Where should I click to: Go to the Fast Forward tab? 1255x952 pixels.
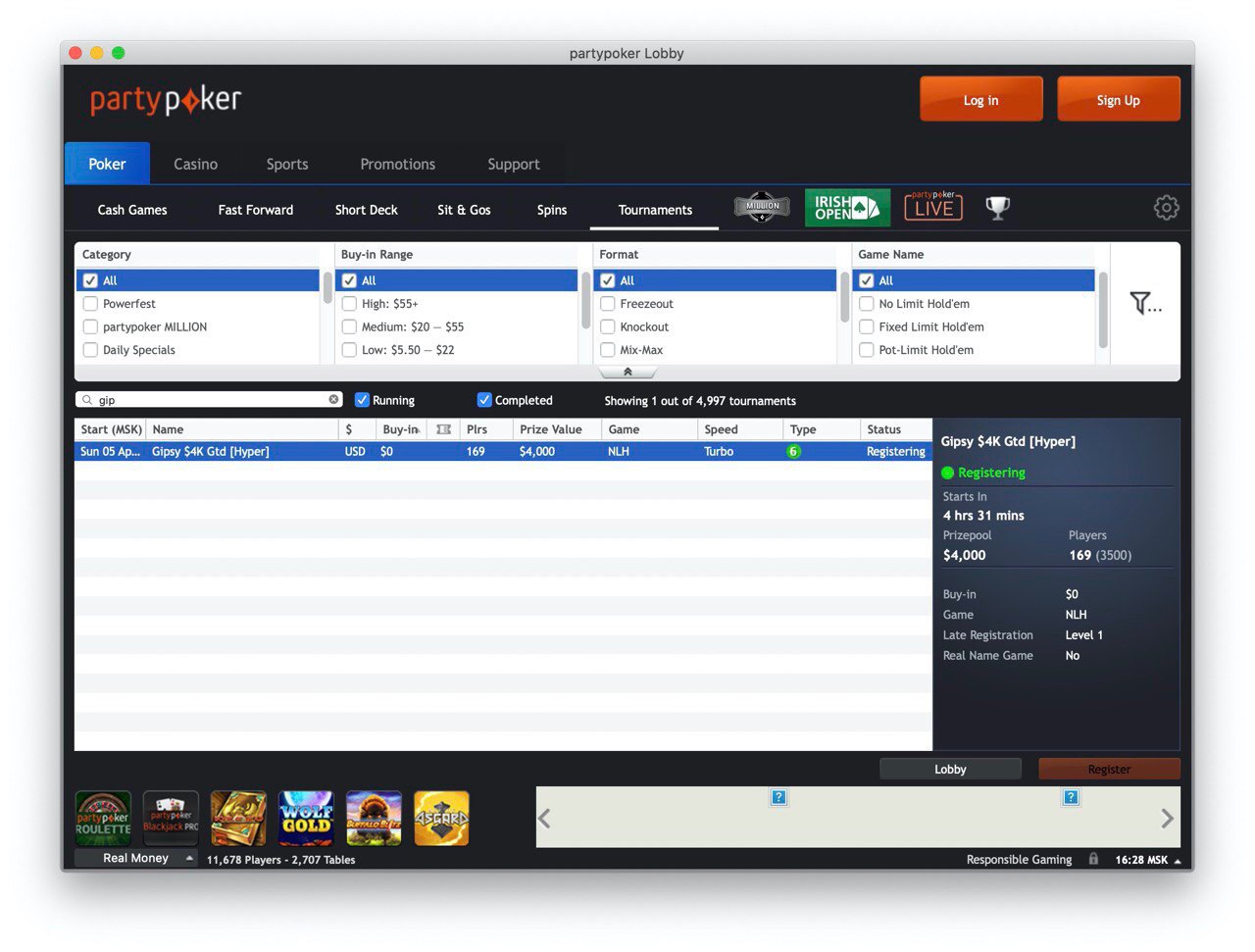point(256,210)
